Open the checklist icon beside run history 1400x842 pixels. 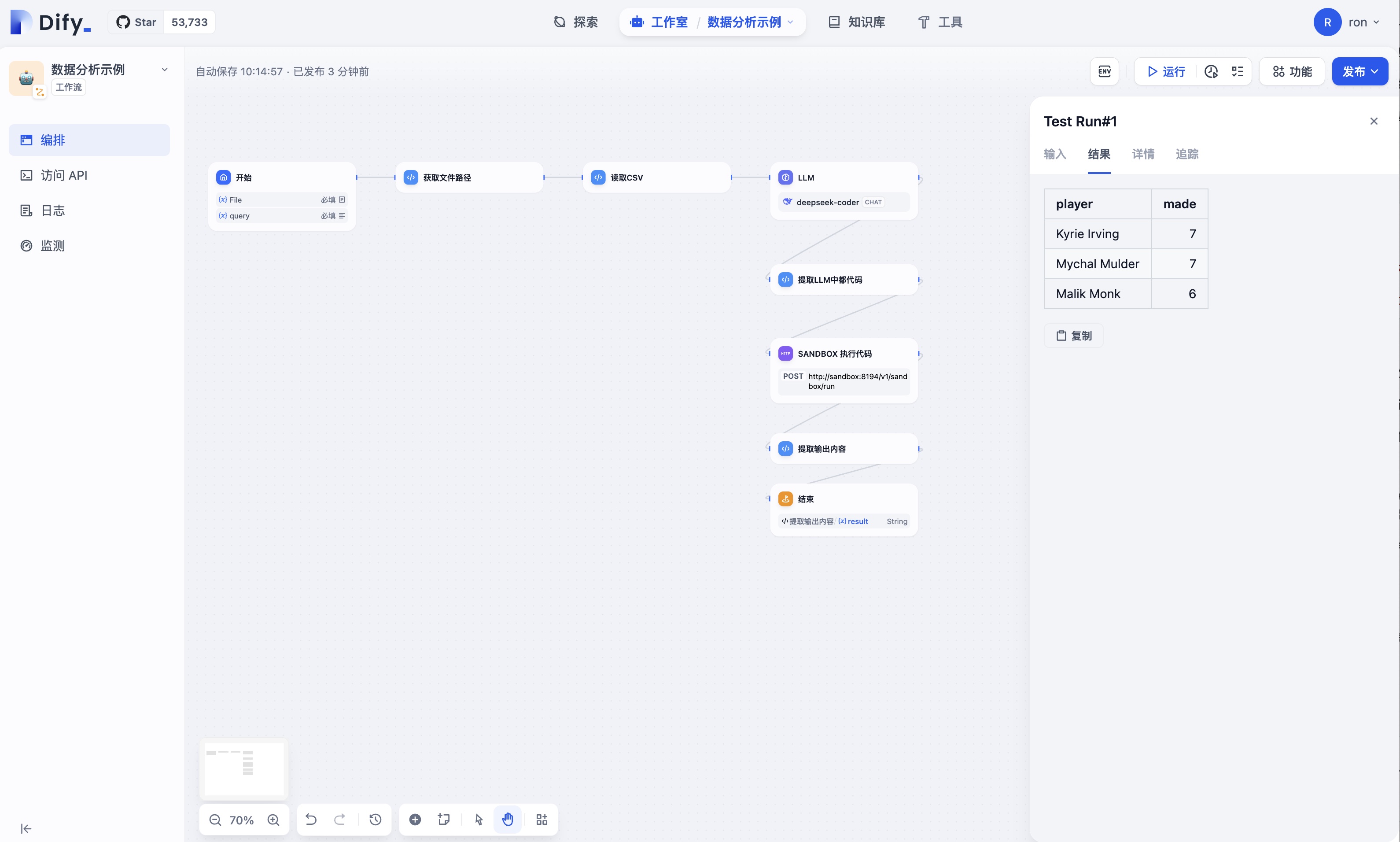coord(1237,71)
